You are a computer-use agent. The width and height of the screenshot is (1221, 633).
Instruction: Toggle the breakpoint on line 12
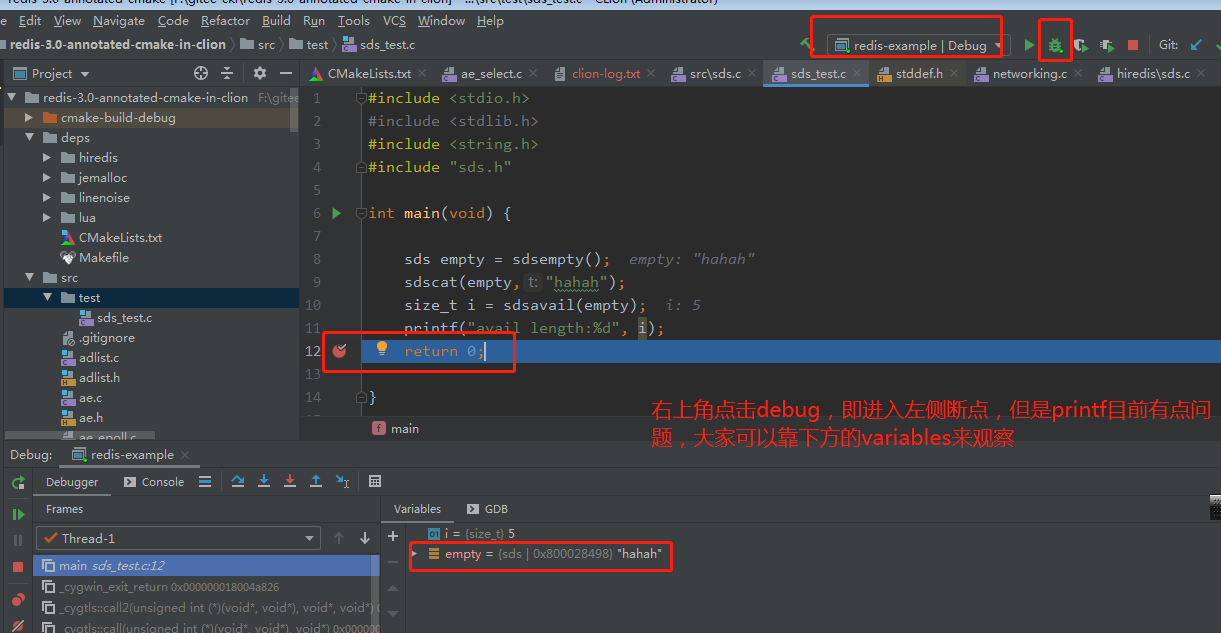click(339, 351)
